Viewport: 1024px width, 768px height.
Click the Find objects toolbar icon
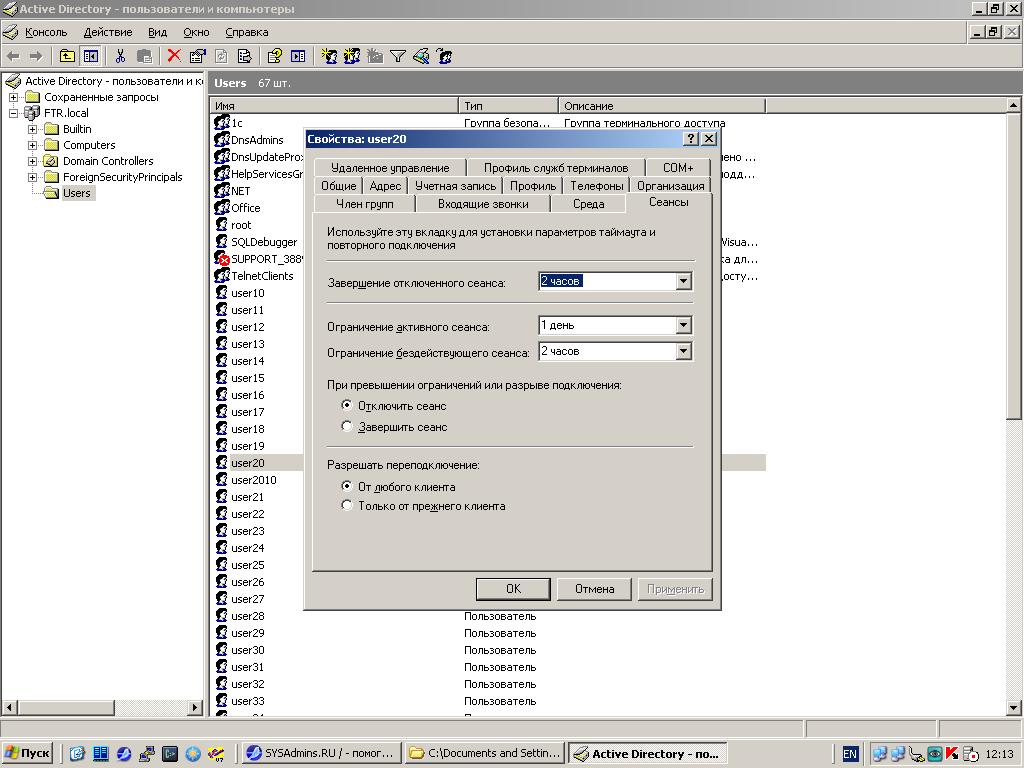click(421, 56)
